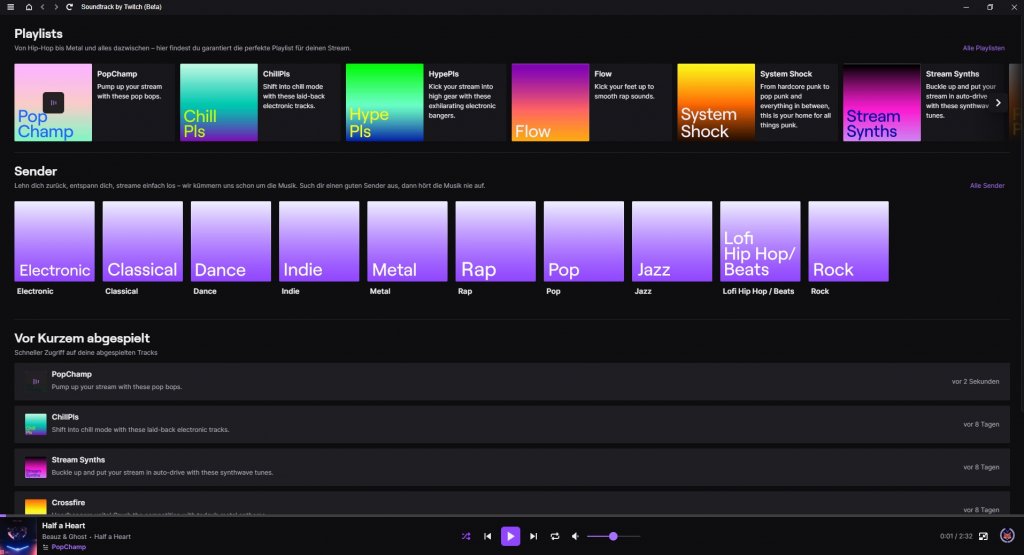Navigate forward with the right arrow

point(56,7)
